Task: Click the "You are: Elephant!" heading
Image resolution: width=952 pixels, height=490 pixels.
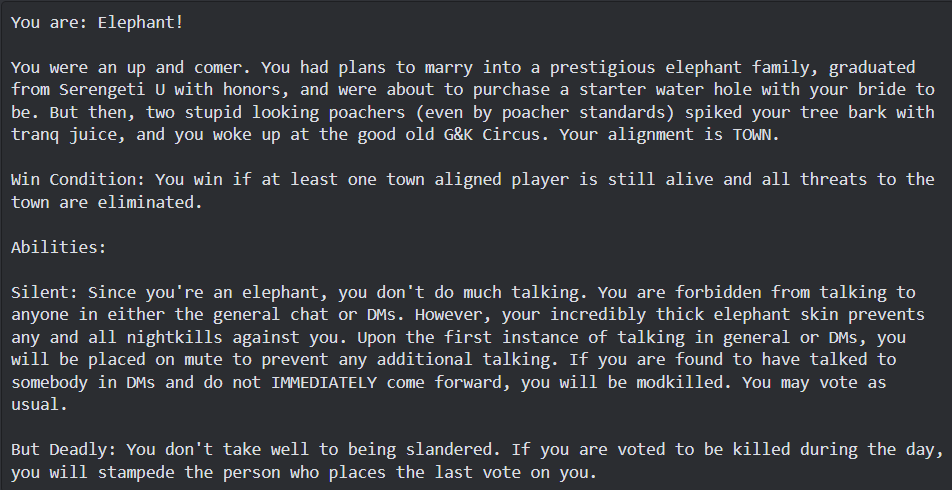Action: (97, 22)
